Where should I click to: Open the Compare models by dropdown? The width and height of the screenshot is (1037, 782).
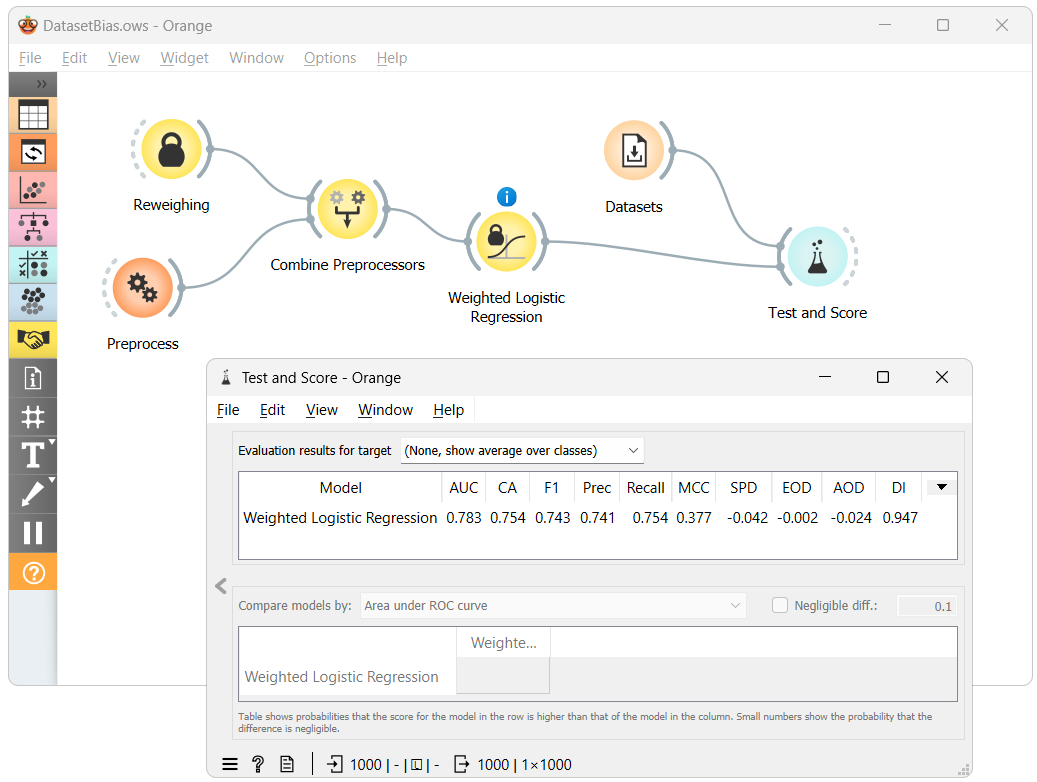tap(553, 605)
